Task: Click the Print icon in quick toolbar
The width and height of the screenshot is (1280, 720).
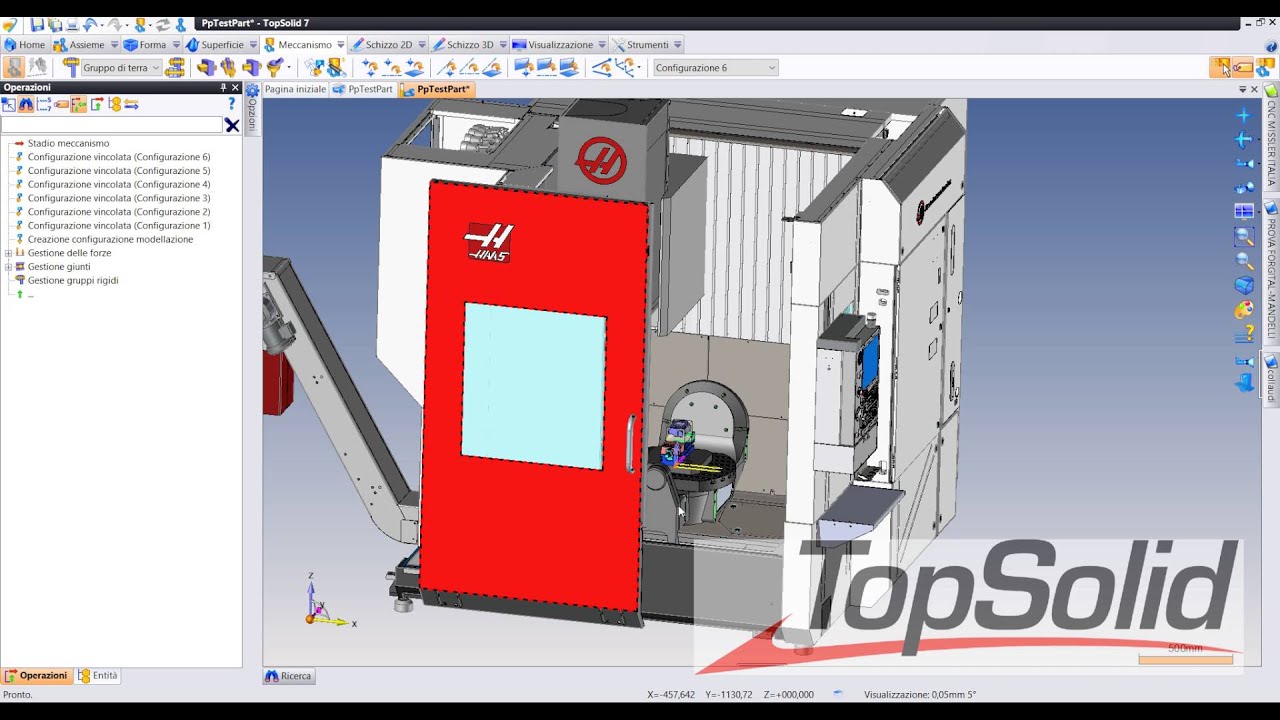Action: [72, 25]
